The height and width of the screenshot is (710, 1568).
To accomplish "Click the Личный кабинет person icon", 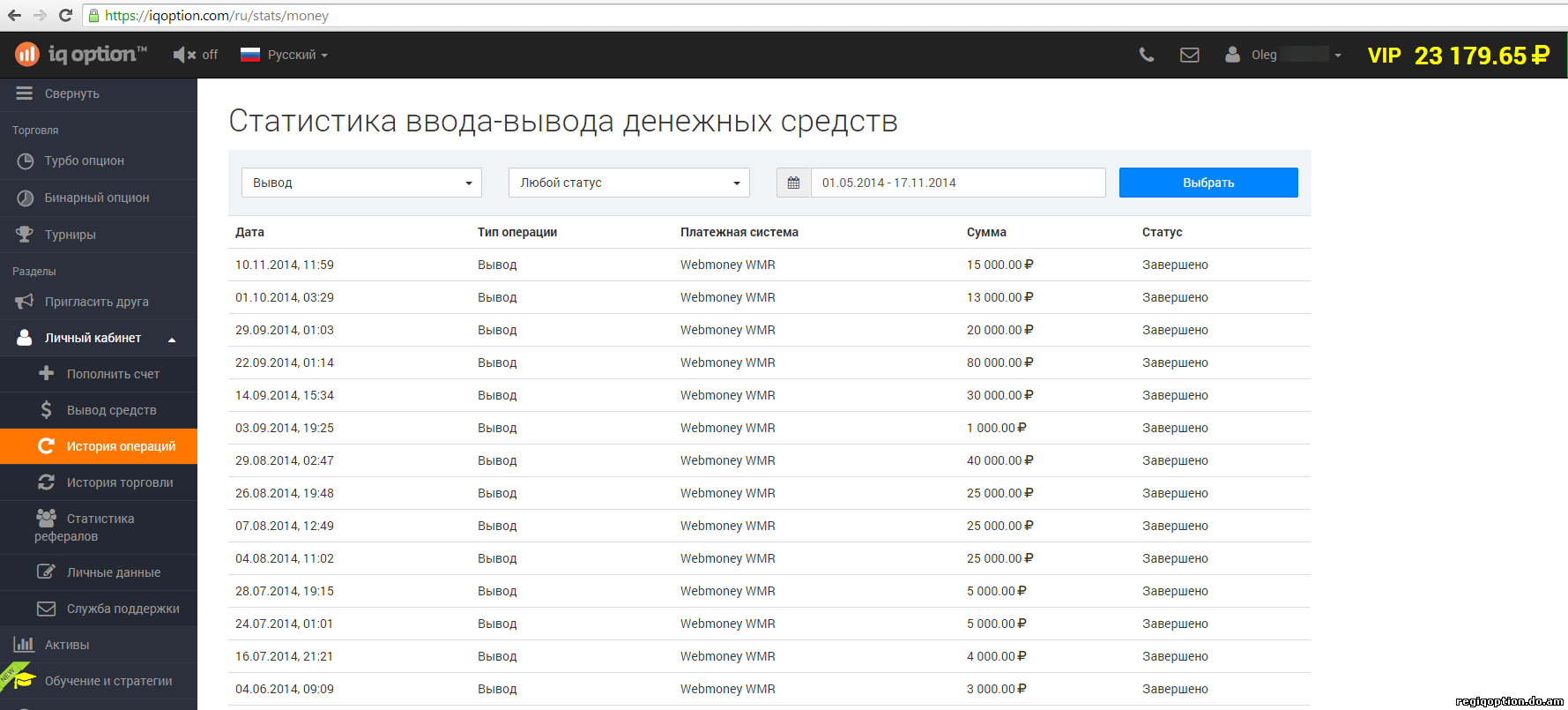I will coord(25,338).
